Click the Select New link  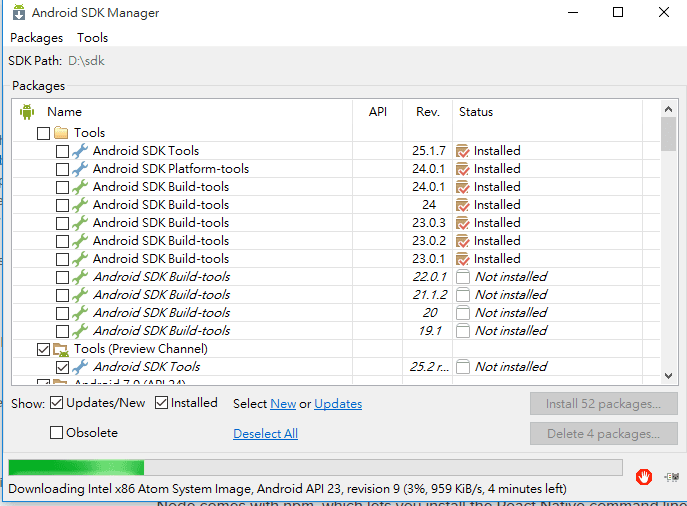coord(283,404)
